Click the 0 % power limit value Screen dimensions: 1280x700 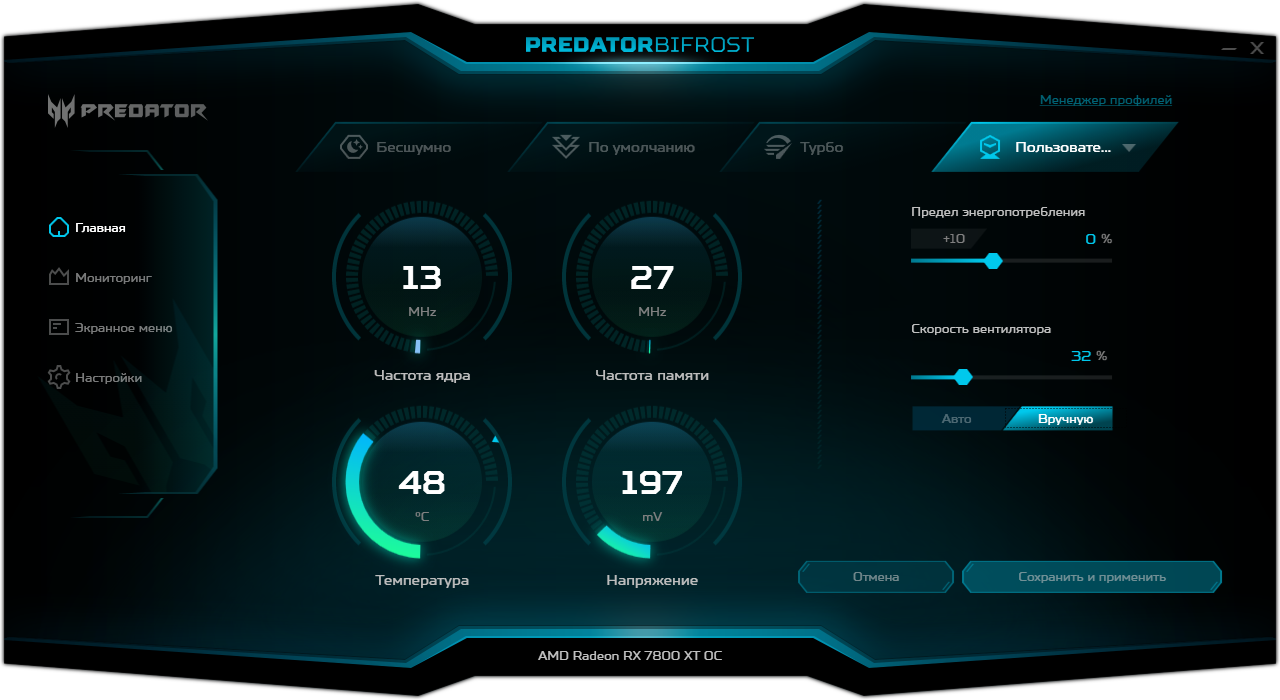(x=1098, y=239)
